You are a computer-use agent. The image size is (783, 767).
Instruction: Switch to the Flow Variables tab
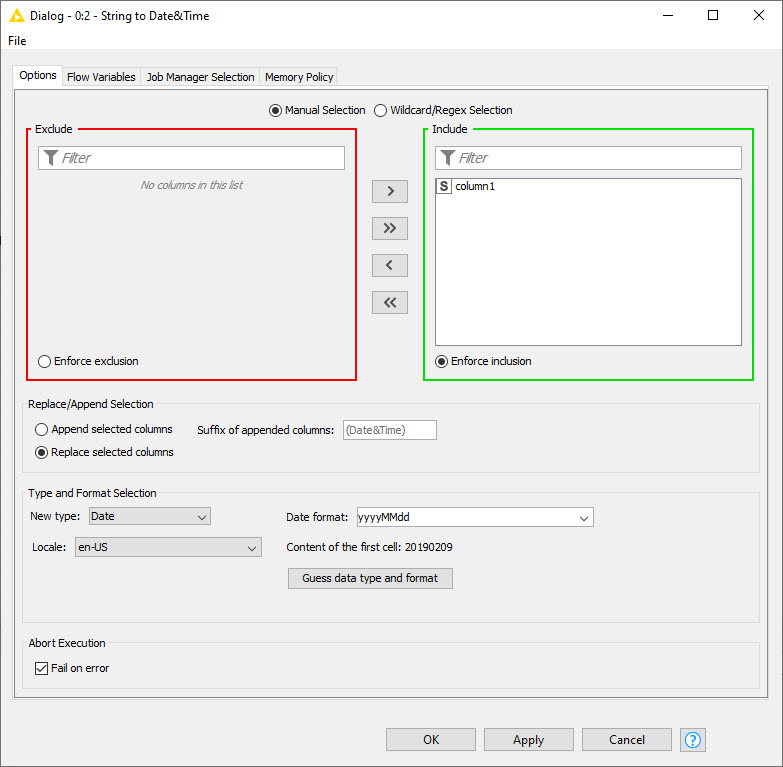tap(101, 77)
